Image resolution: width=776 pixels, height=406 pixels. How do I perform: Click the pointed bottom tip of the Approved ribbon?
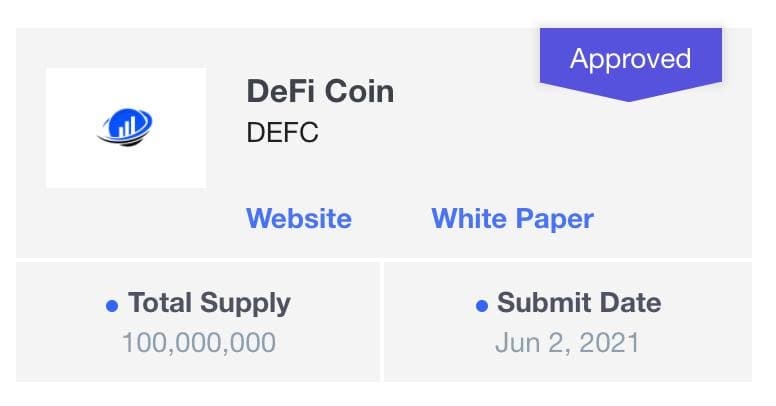630,97
